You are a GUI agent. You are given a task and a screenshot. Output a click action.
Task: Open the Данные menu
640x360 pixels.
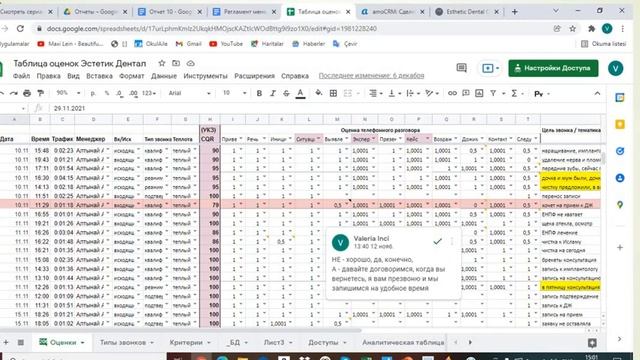[x=164, y=76]
